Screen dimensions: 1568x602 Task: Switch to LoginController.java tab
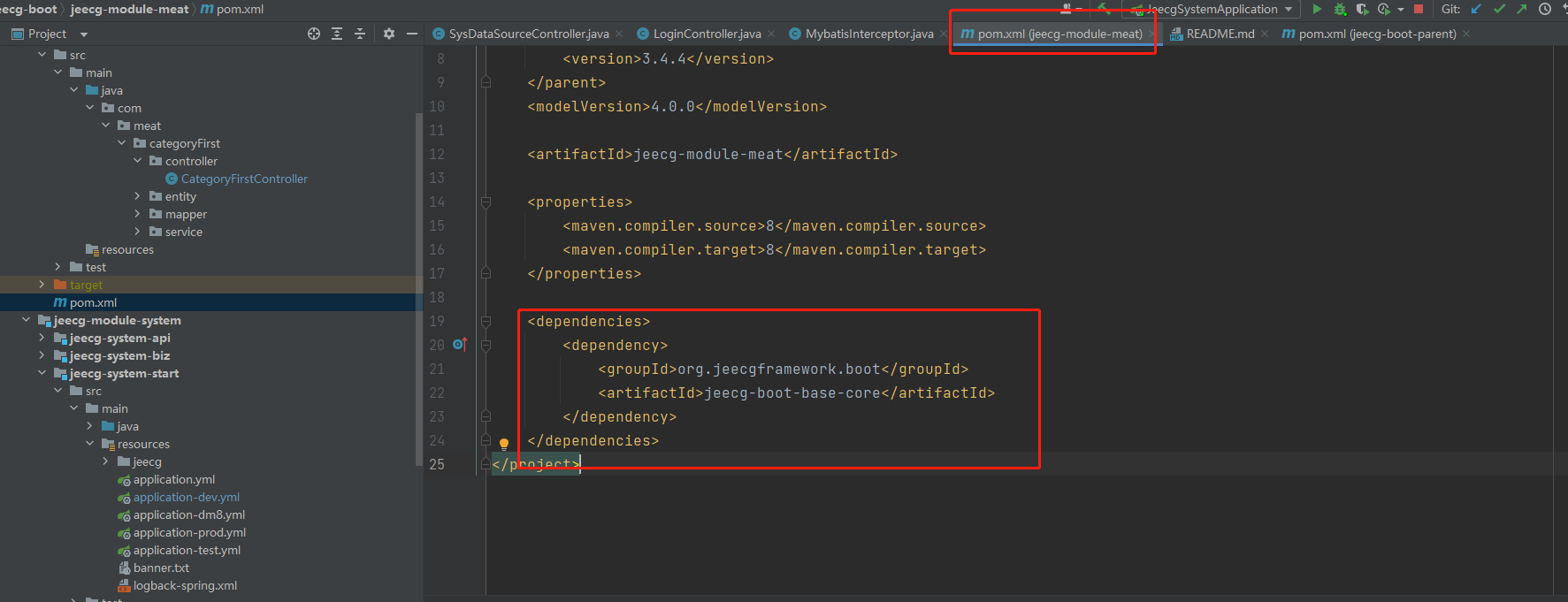point(707,34)
